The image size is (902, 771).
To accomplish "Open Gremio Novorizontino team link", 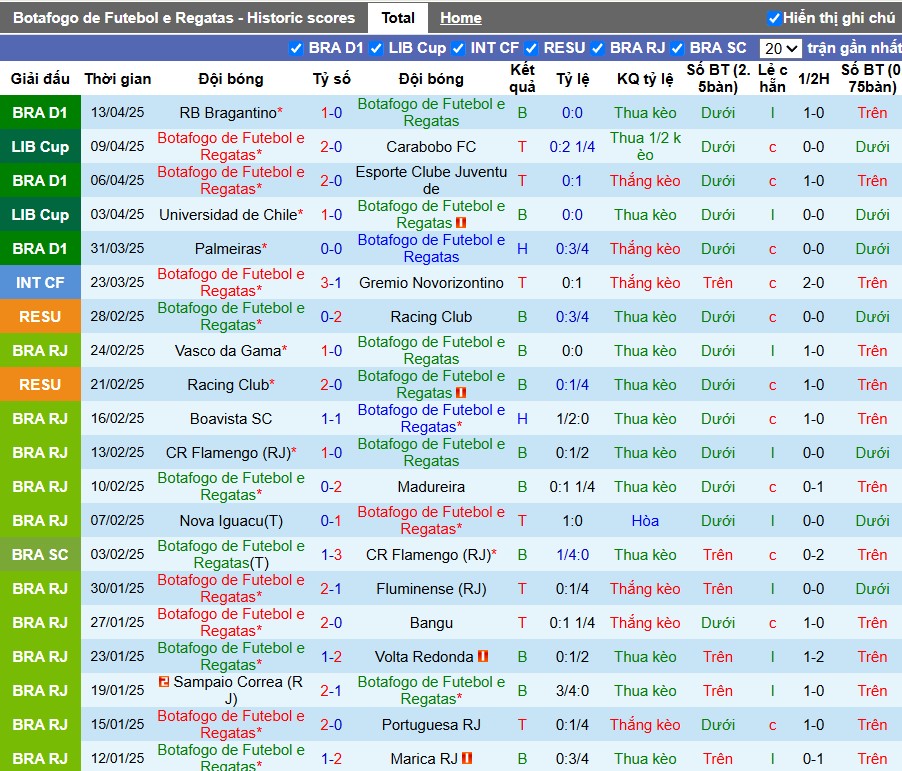I will (431, 283).
